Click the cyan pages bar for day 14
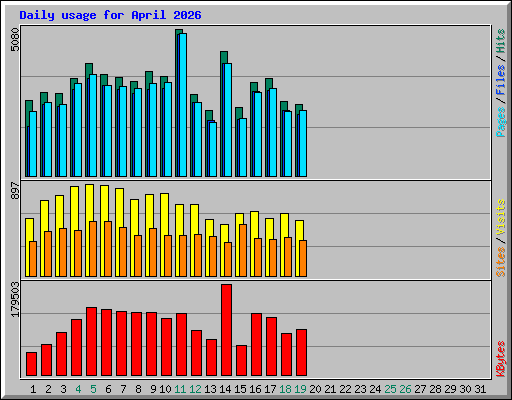Viewport: 512px width, 400px height. pyautogui.click(x=227, y=120)
